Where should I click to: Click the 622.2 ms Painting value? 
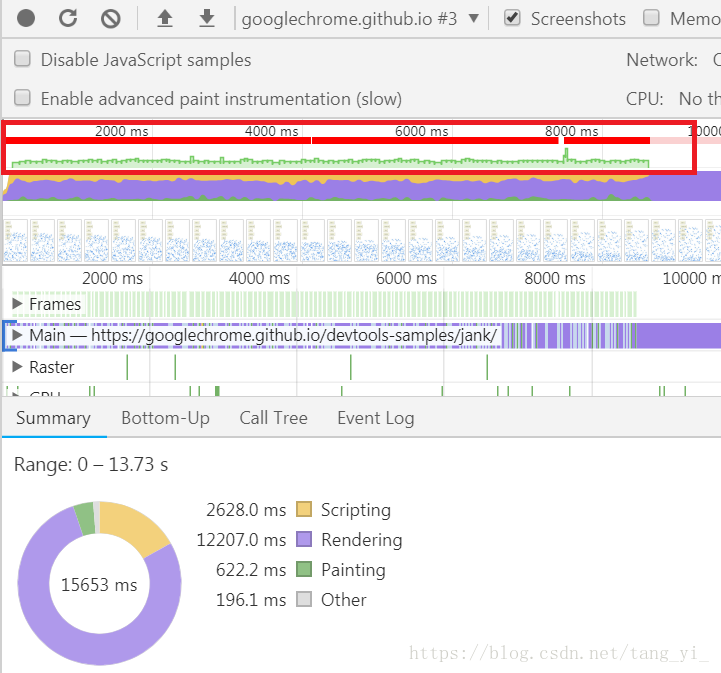[251, 570]
